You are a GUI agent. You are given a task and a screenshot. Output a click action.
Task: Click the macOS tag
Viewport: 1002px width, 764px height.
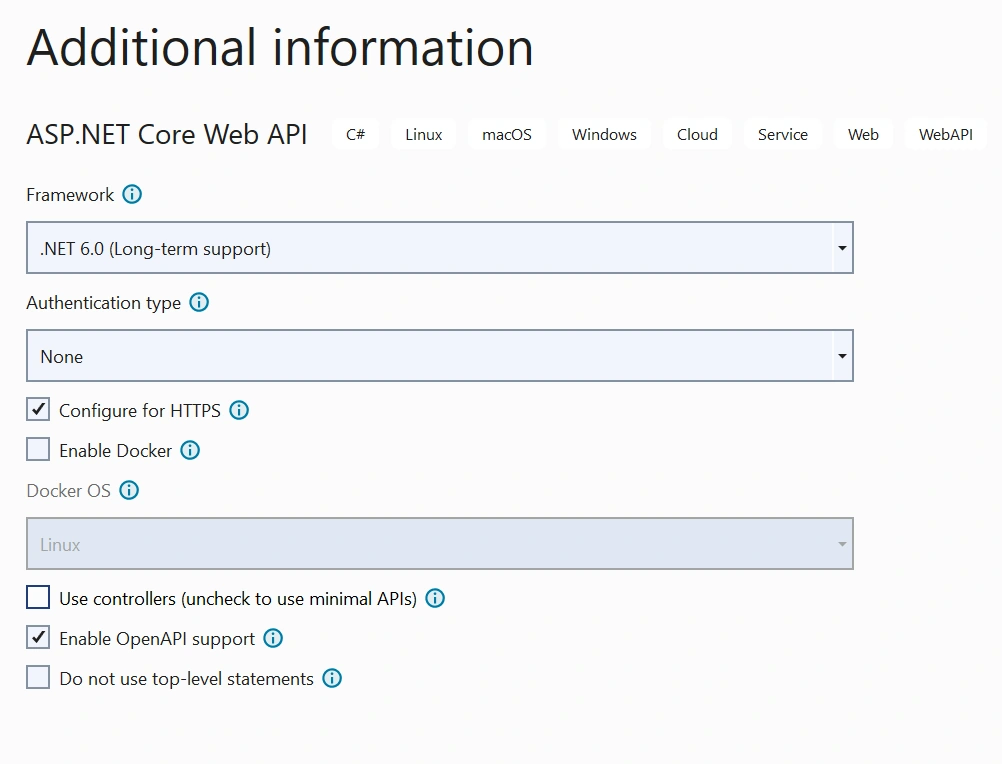coord(507,134)
